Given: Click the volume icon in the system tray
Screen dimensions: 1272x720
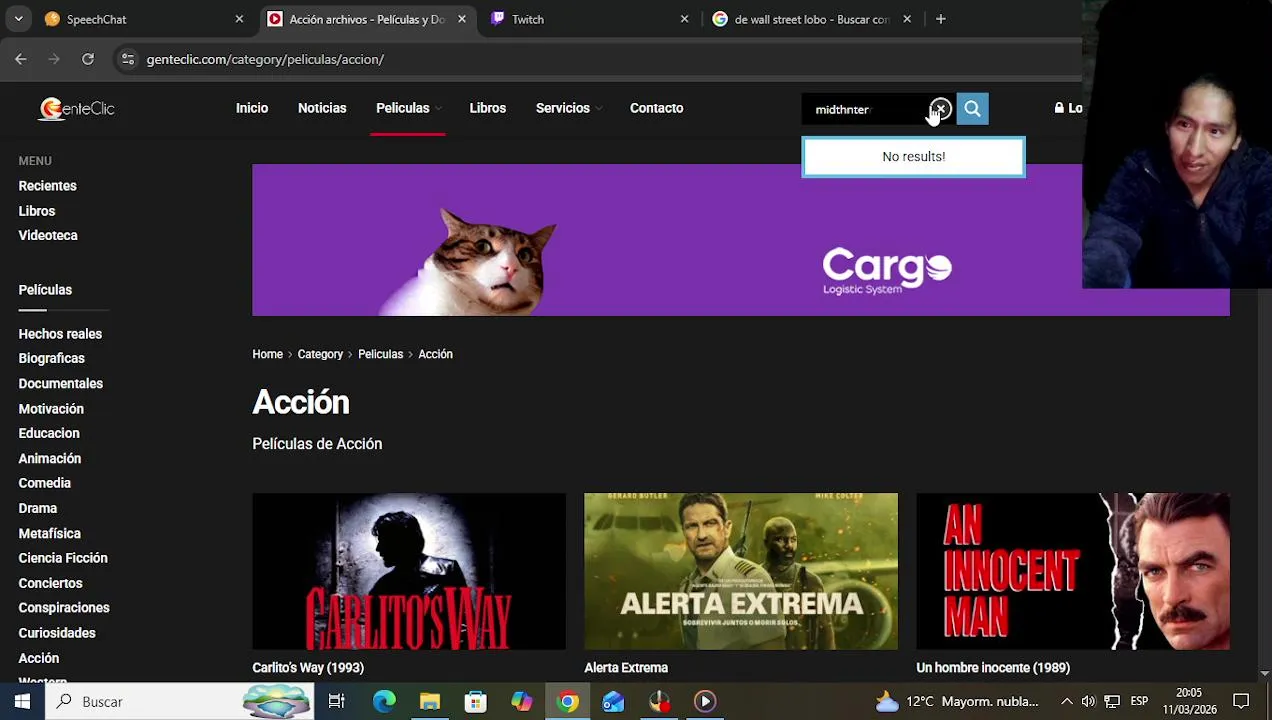Looking at the screenshot, I should coord(1088,701).
